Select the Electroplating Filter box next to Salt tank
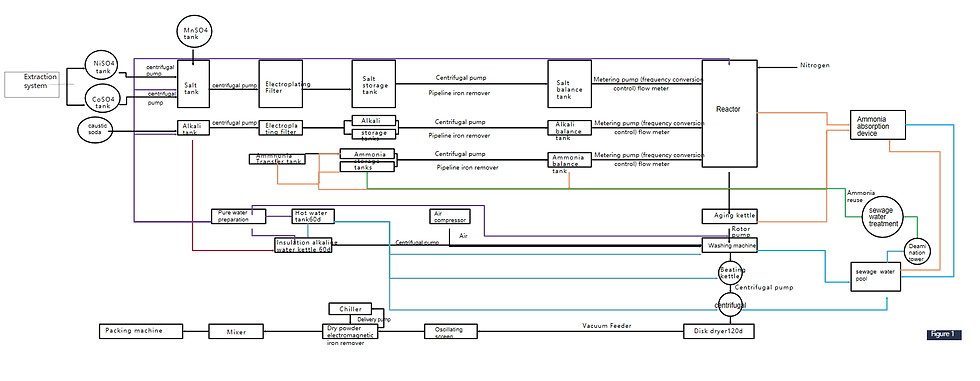Image resolution: width=980 pixels, height=381 pixels. coord(280,84)
